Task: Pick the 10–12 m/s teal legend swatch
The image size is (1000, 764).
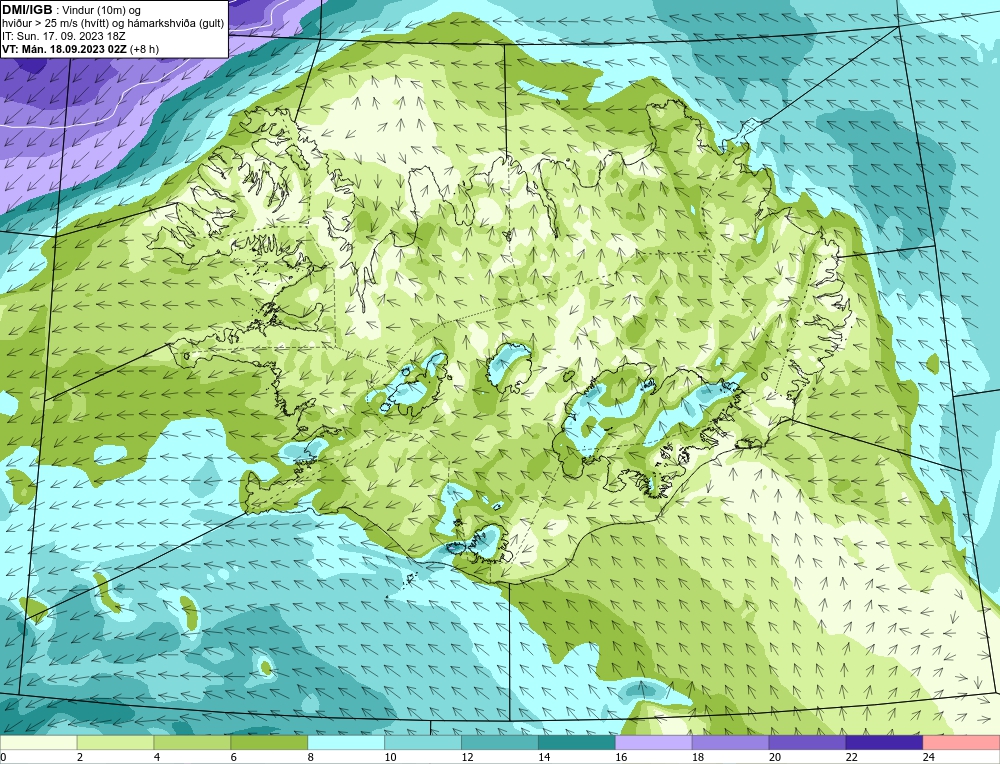Action: pyautogui.click(x=423, y=743)
